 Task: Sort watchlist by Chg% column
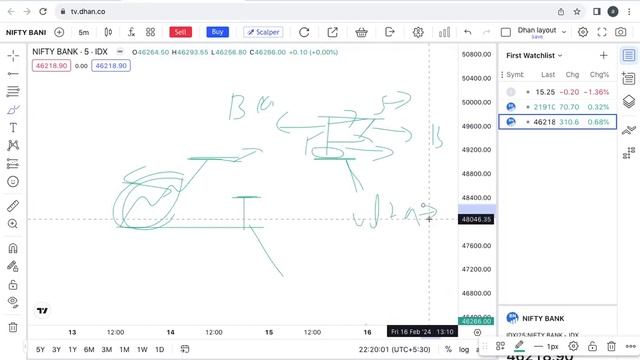(x=599, y=75)
